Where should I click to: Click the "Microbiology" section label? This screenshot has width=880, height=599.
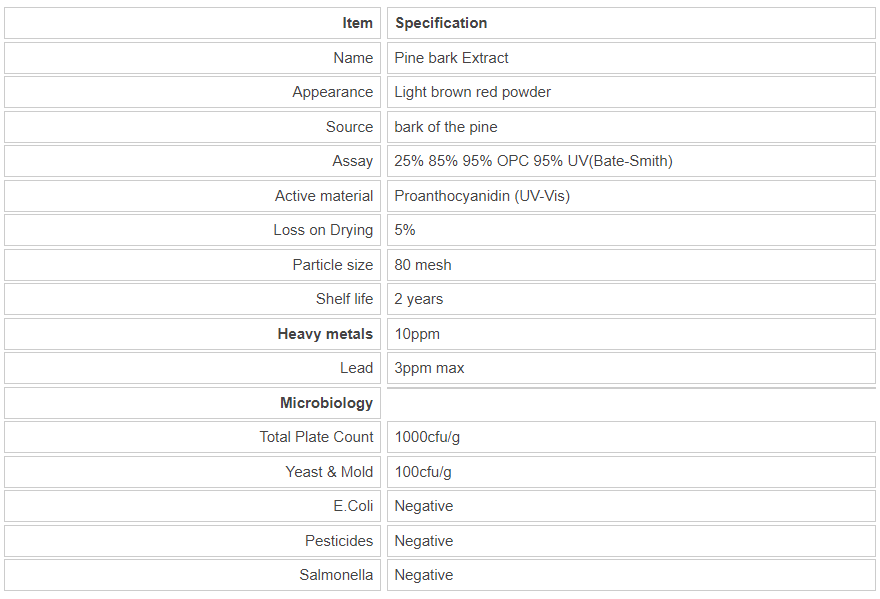(326, 403)
